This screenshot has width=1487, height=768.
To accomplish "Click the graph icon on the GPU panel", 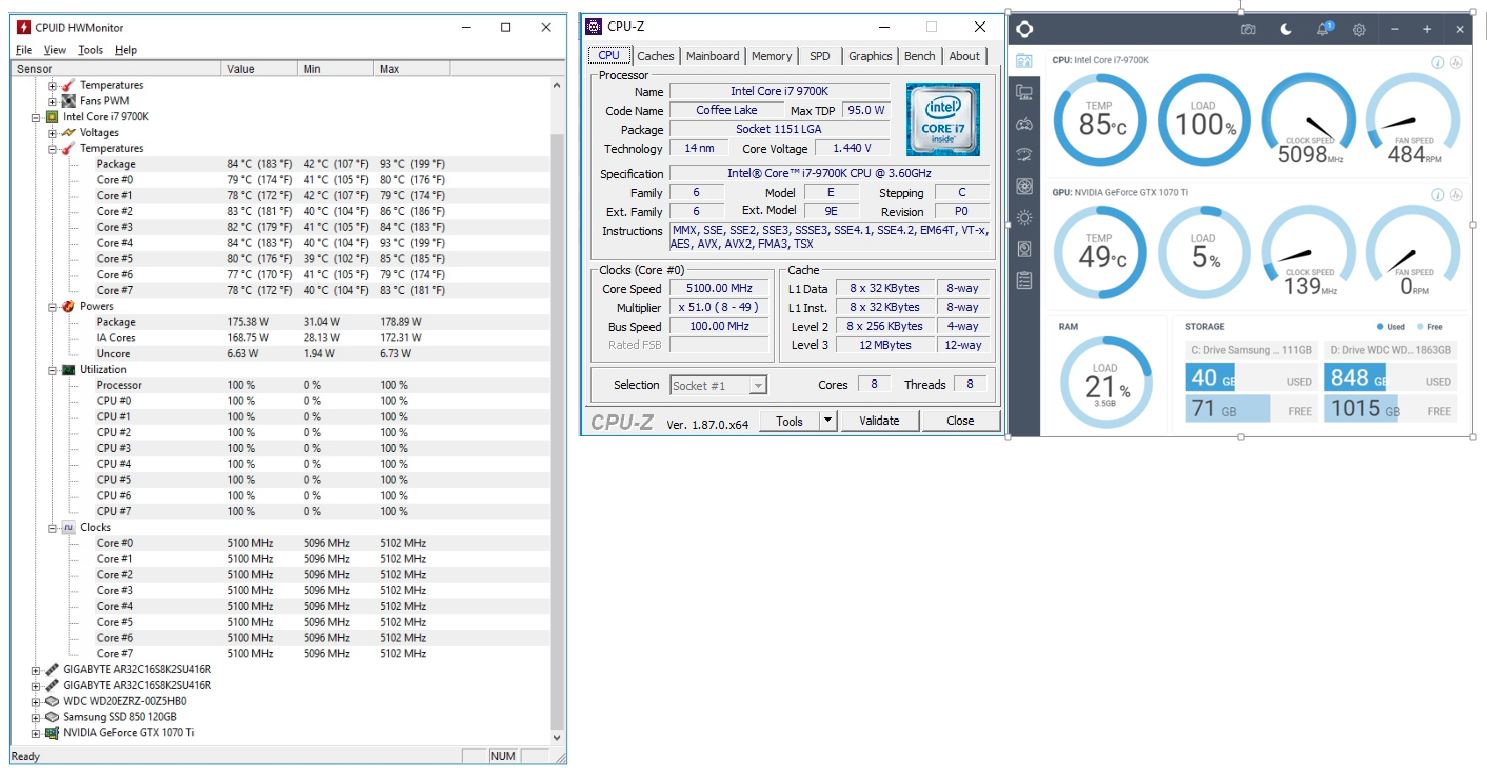I will [1456, 194].
